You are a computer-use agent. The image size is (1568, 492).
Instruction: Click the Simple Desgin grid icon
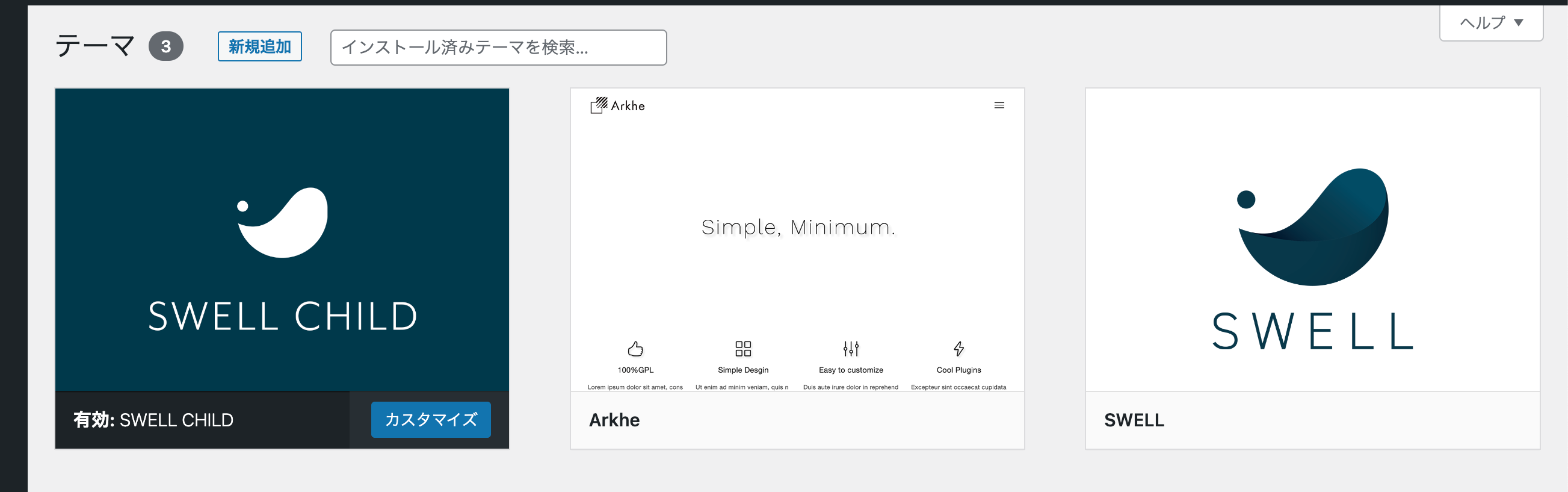click(x=743, y=349)
